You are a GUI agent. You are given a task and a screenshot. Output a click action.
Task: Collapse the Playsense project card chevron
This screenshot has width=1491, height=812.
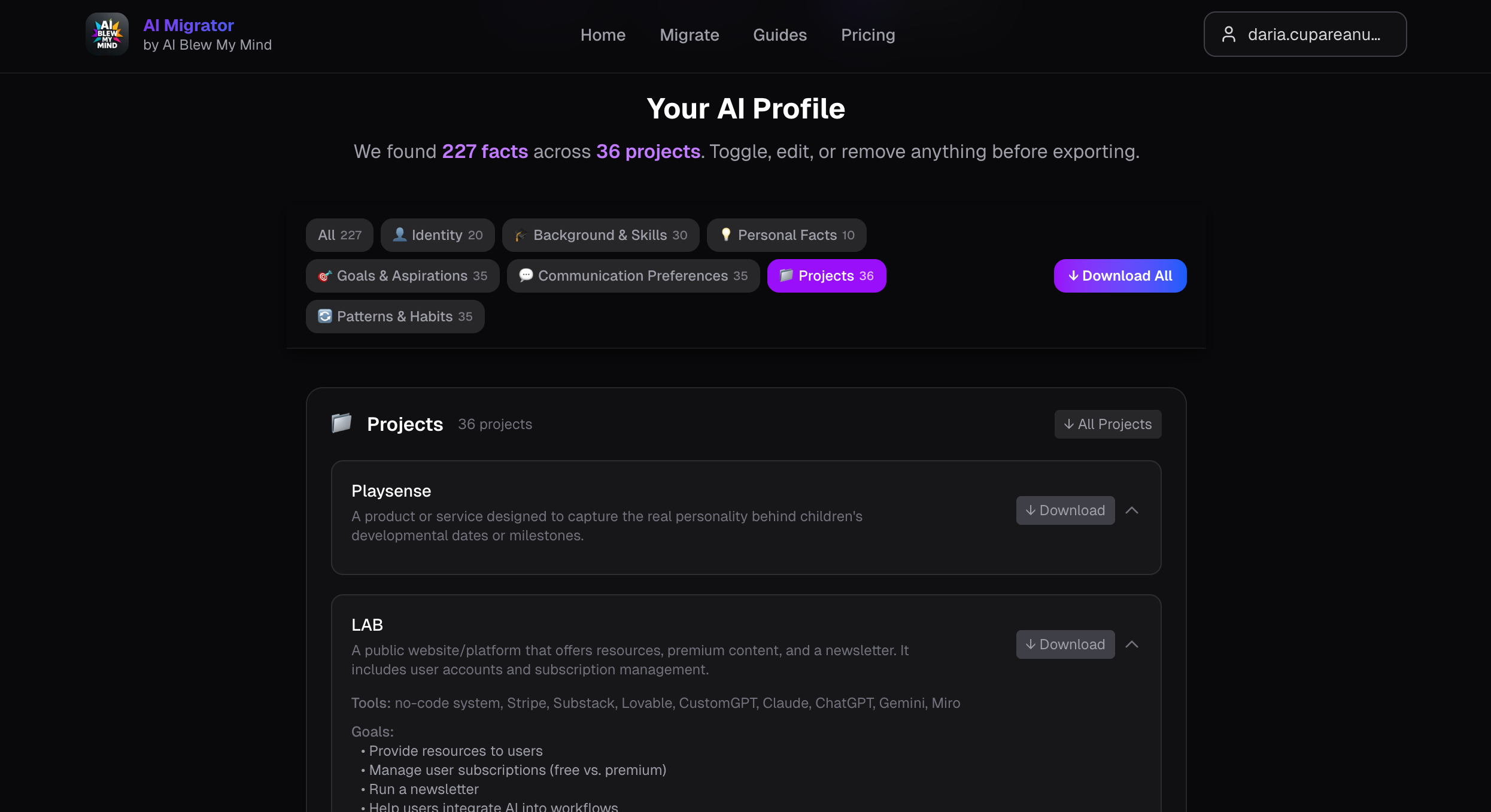click(1131, 510)
